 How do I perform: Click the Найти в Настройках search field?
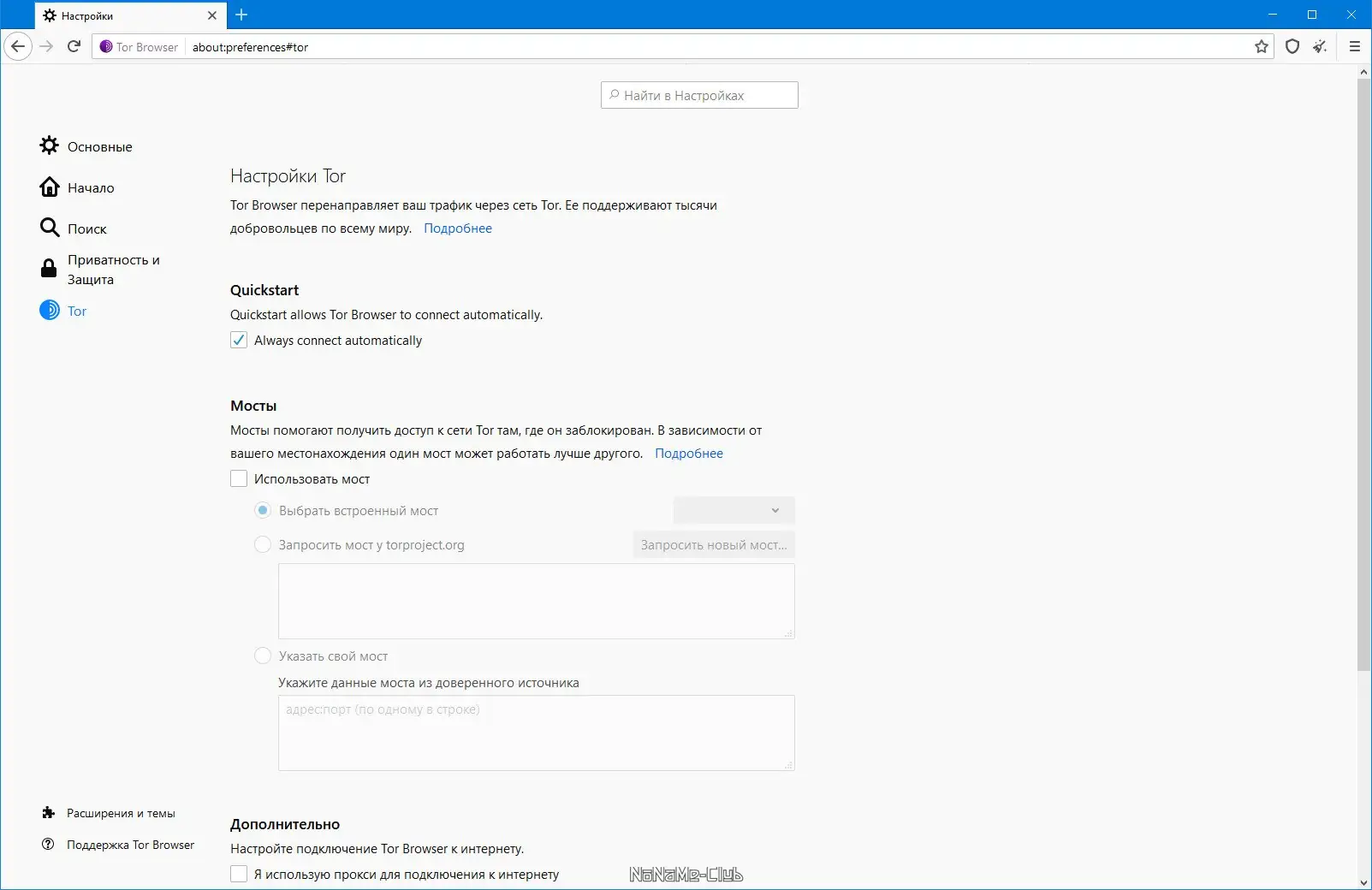point(699,95)
